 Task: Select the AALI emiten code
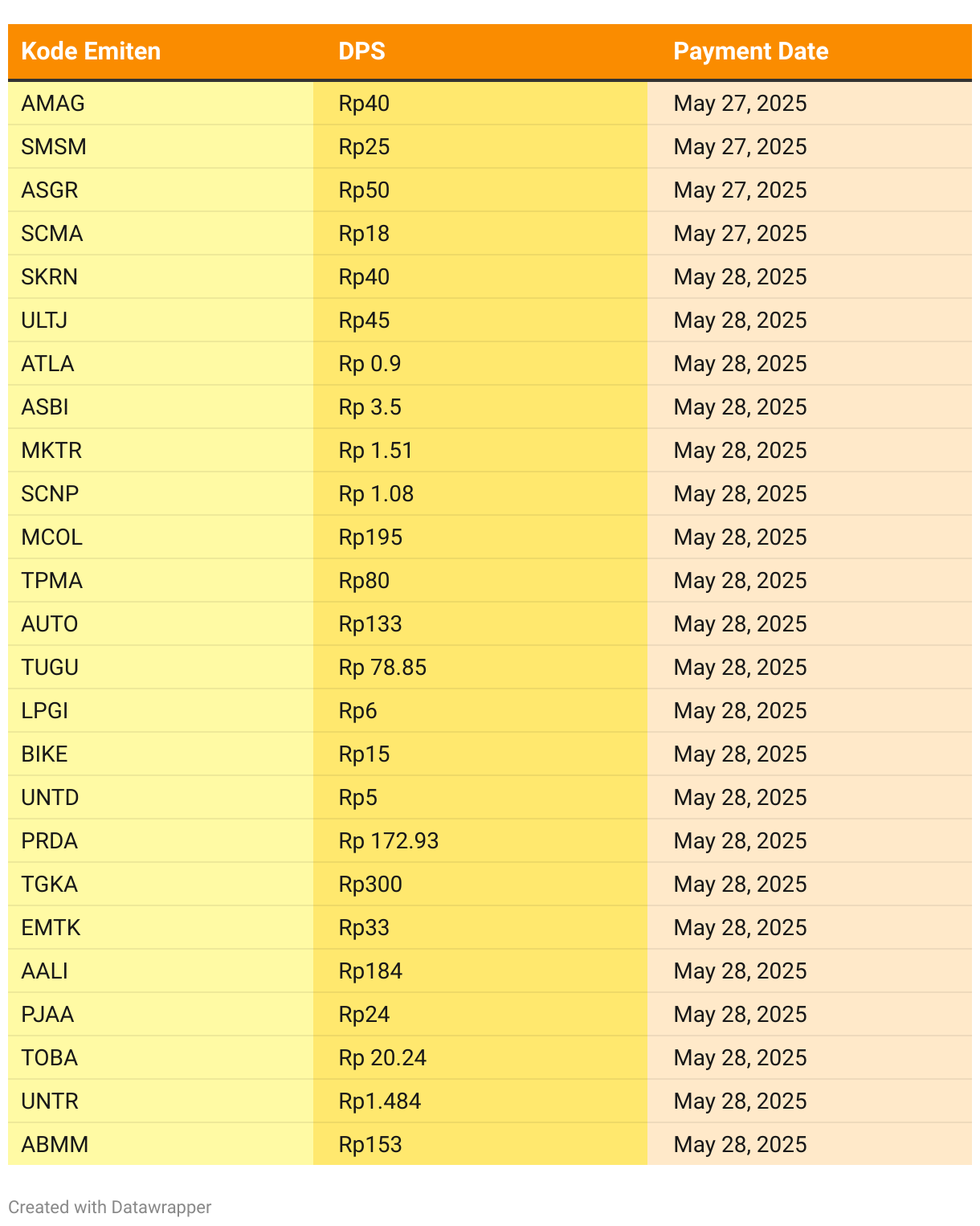tap(45, 971)
